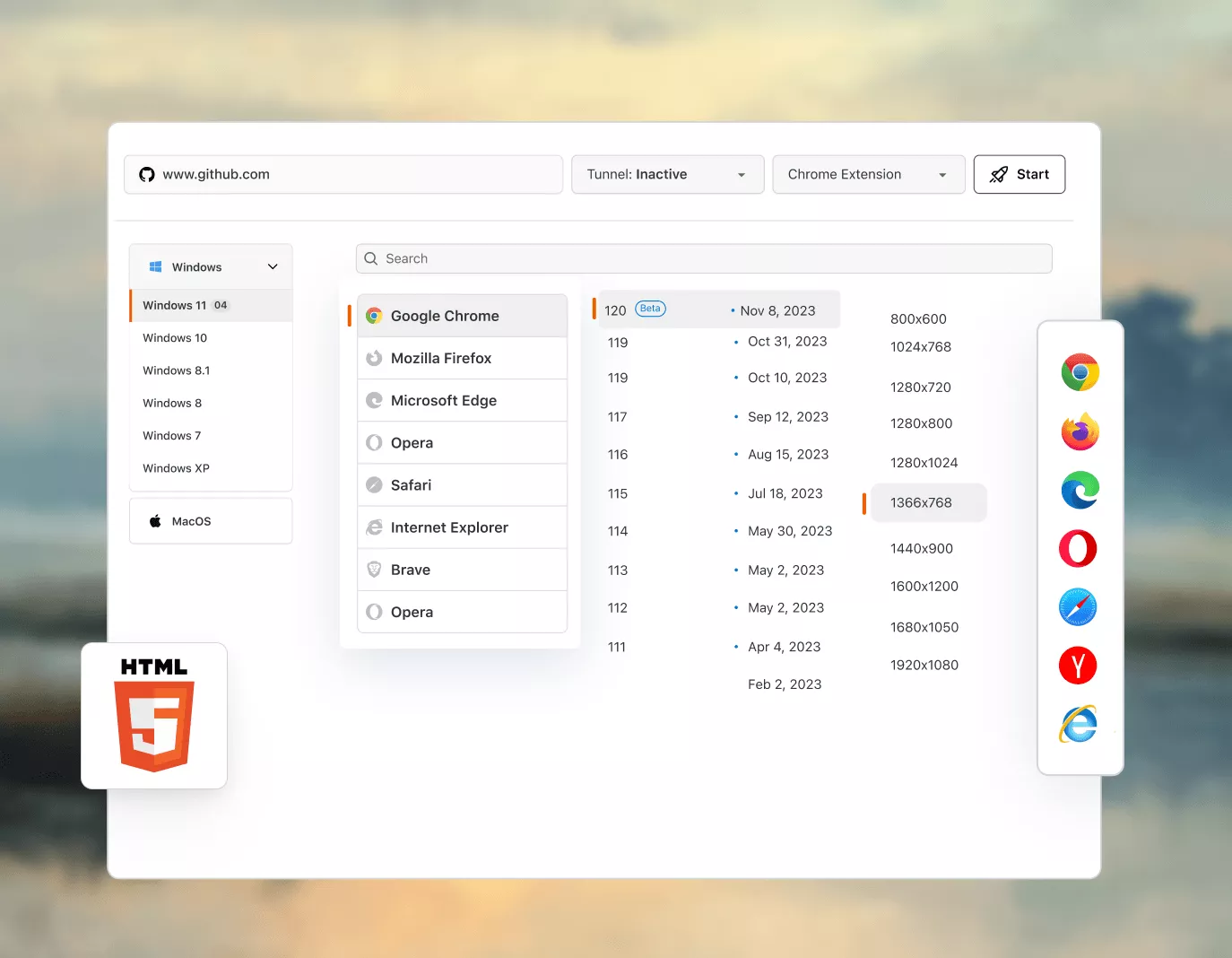The width and height of the screenshot is (1232, 958).
Task: Open the Tunnel: Inactive dropdown
Action: [668, 174]
